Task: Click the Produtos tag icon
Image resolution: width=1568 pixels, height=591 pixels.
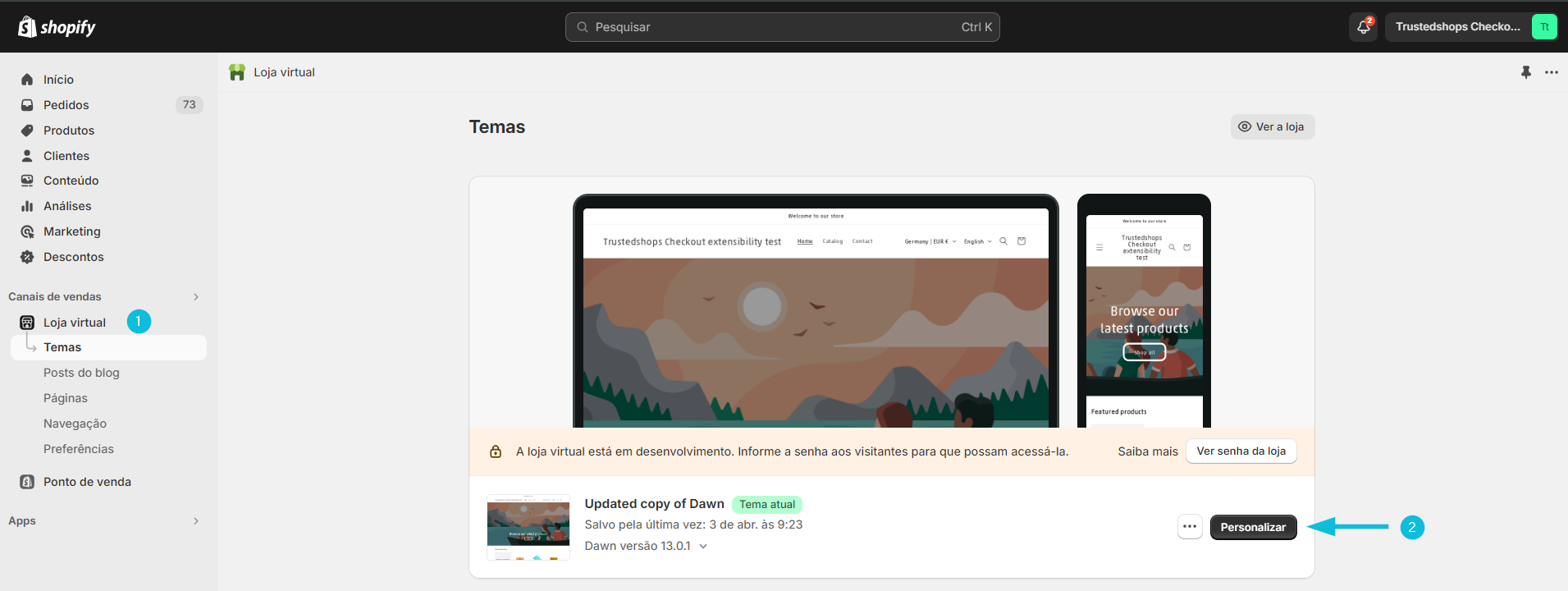Action: coord(27,131)
